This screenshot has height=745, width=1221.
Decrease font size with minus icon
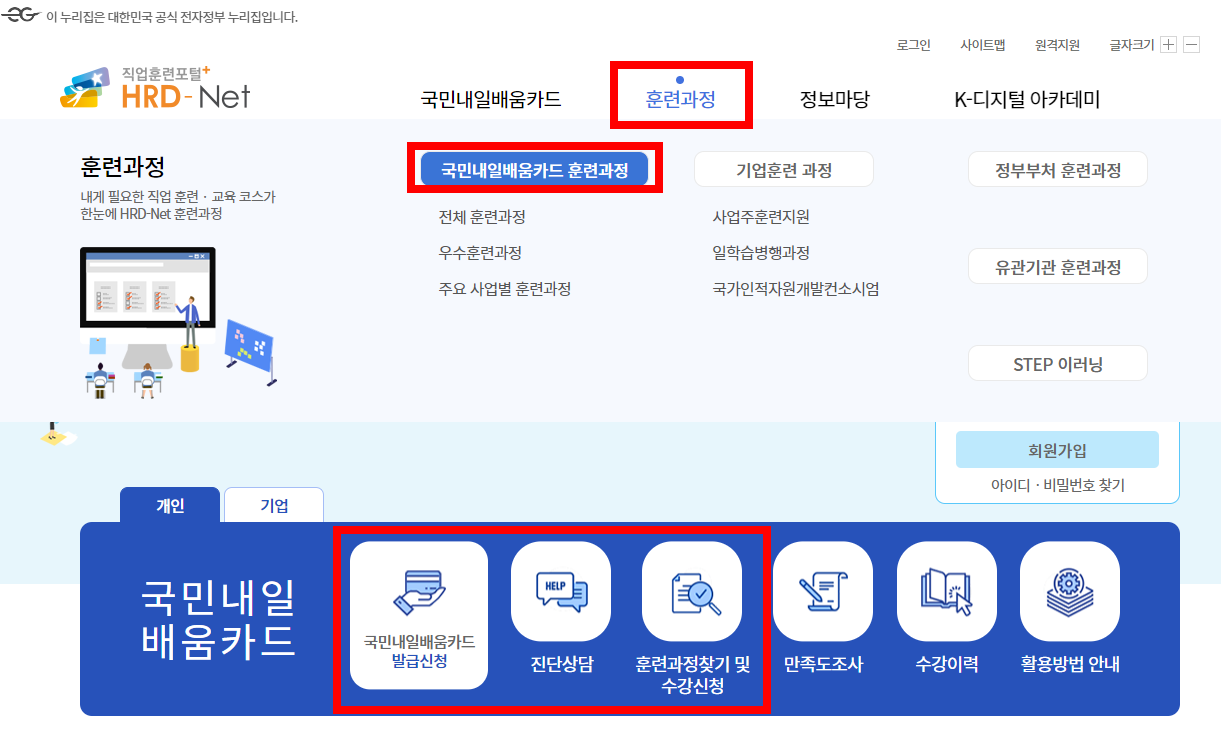[1191, 45]
